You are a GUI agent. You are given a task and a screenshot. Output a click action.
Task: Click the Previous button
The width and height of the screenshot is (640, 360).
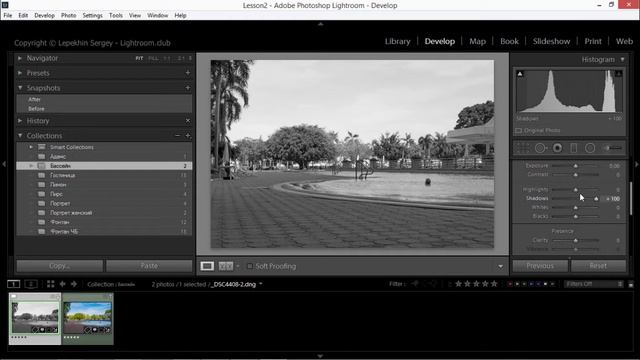[540, 266]
